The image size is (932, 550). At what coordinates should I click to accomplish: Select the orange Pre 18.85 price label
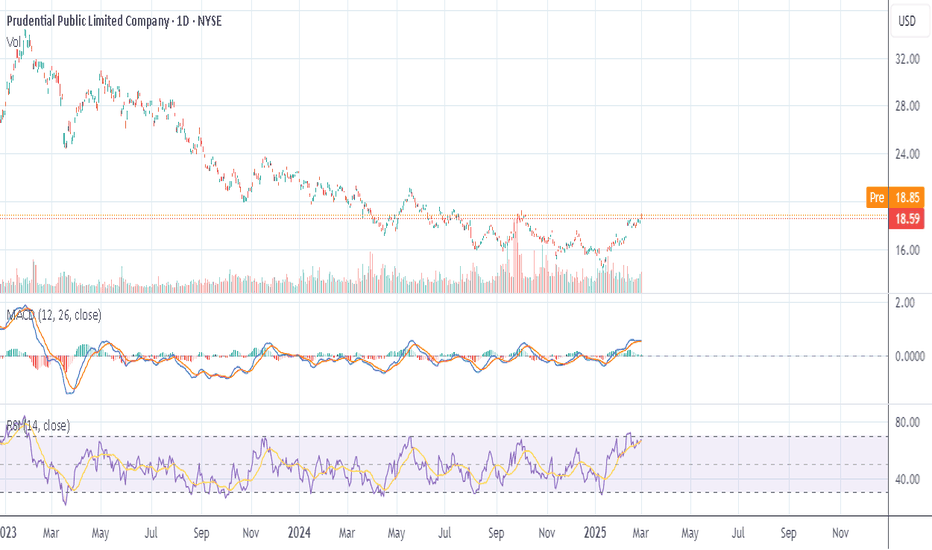tap(895, 197)
